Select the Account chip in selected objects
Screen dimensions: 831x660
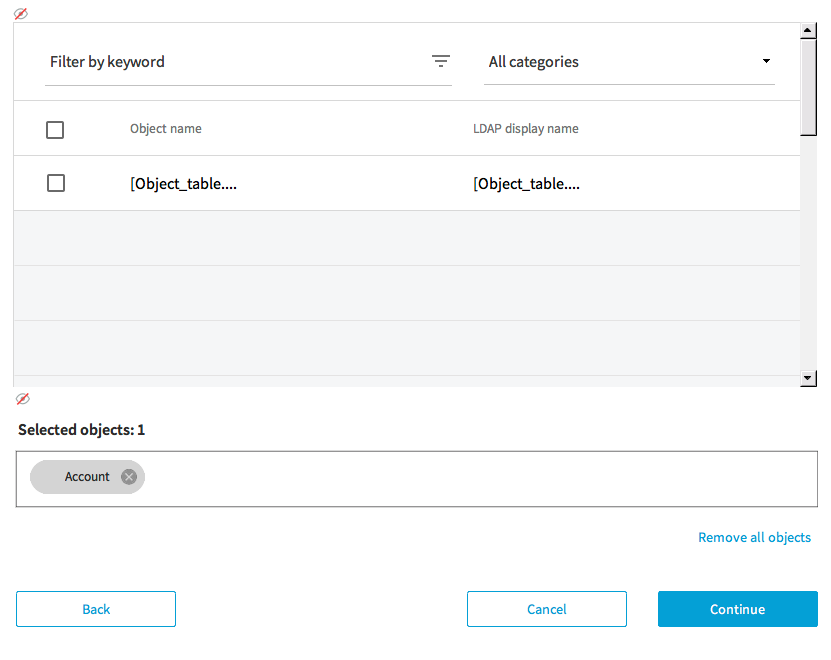tap(86, 477)
